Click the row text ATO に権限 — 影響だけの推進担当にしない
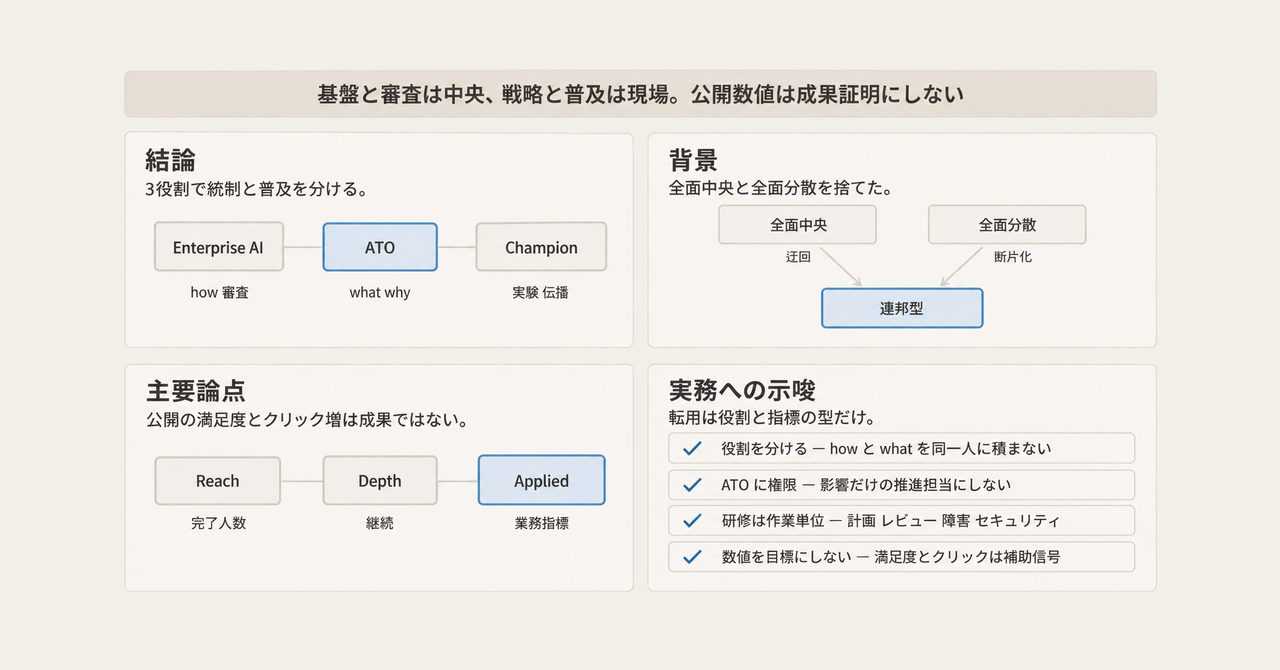Screen dimensions: 1280x670 point(866,485)
